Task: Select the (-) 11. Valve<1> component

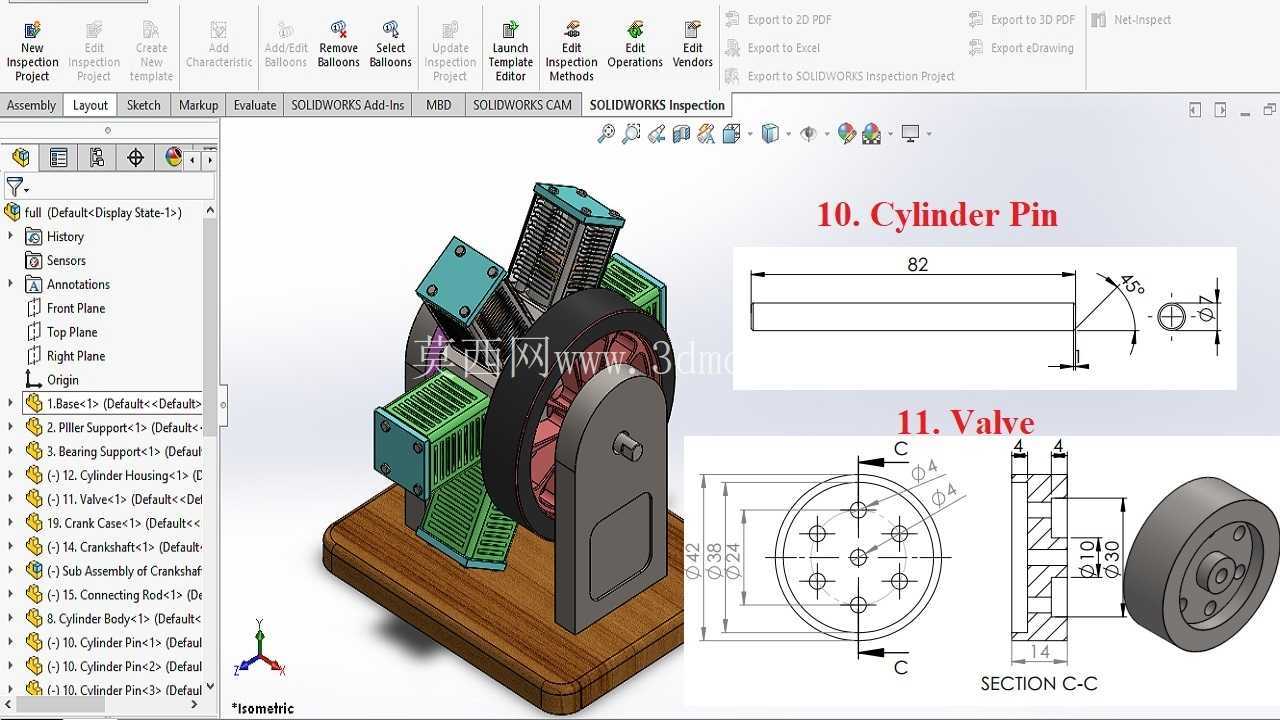Action: pos(113,499)
